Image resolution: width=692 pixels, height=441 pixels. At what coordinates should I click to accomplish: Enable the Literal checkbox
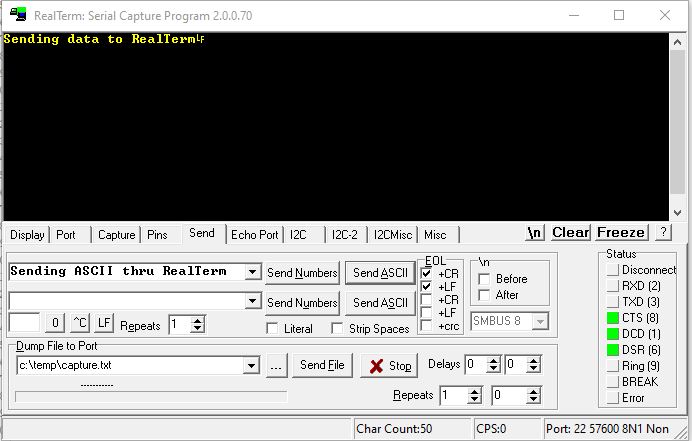[x=273, y=328]
